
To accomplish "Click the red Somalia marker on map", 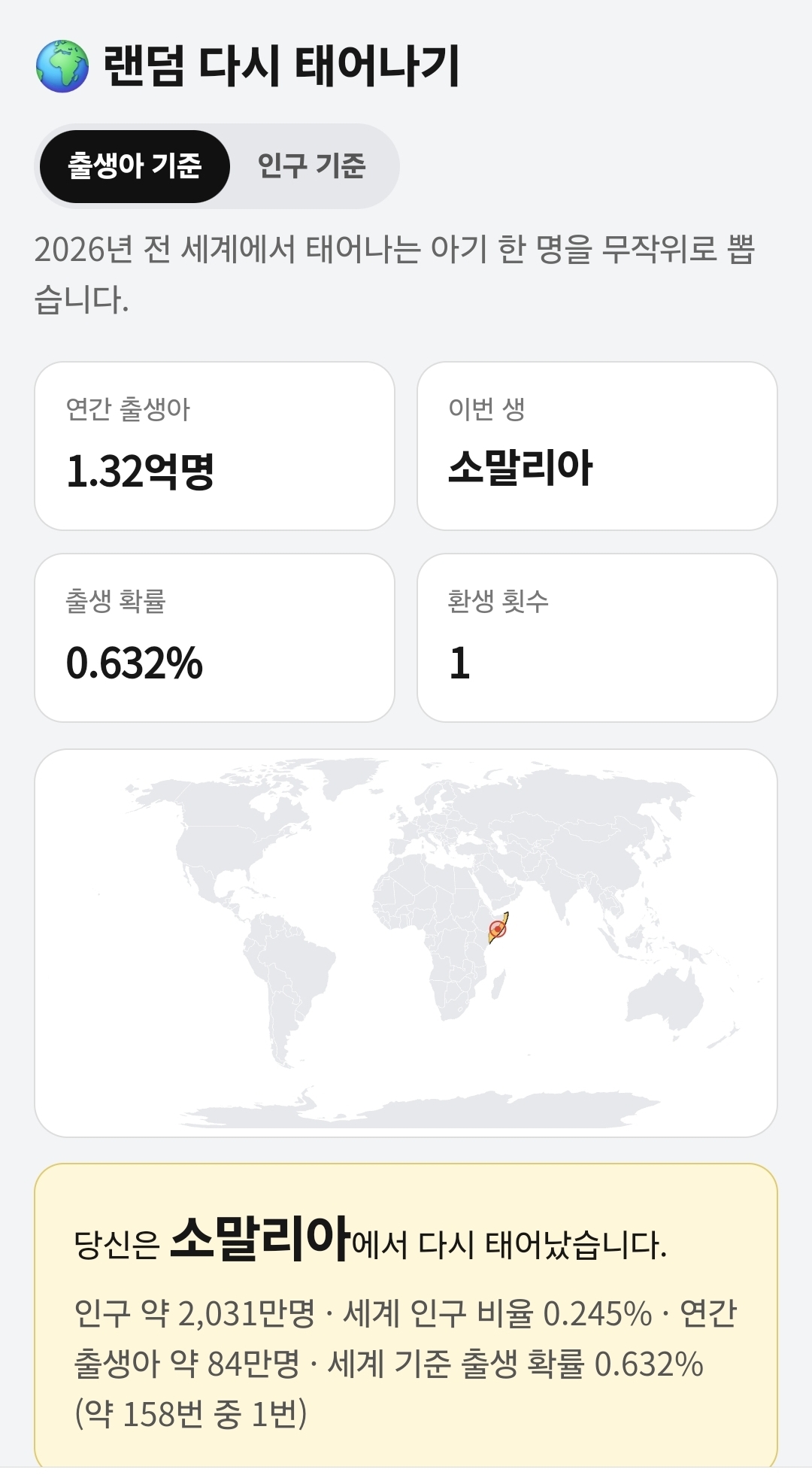I will 497,929.
